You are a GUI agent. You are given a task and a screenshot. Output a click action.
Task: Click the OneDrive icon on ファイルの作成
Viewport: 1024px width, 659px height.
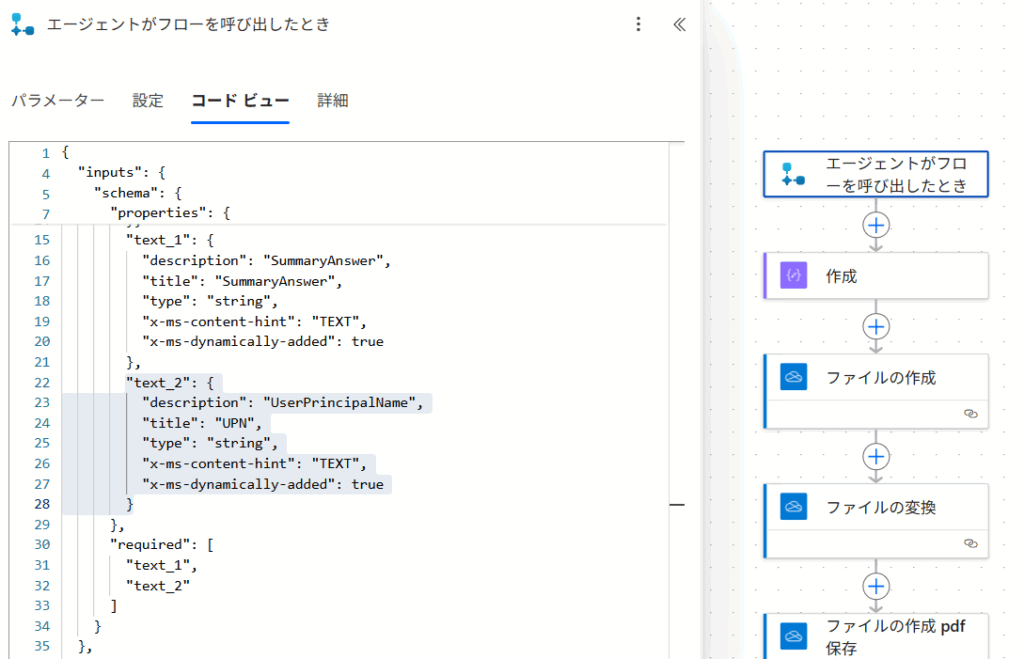(x=794, y=377)
